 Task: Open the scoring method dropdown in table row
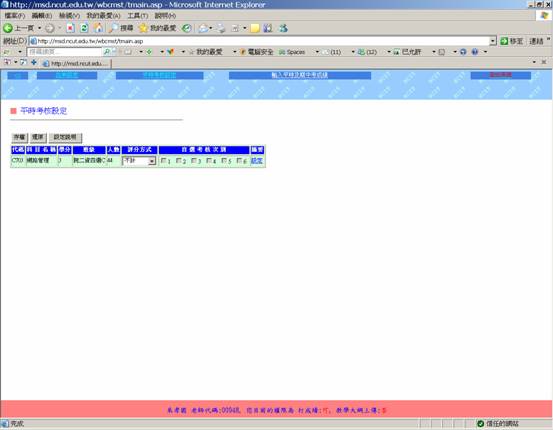[139, 161]
